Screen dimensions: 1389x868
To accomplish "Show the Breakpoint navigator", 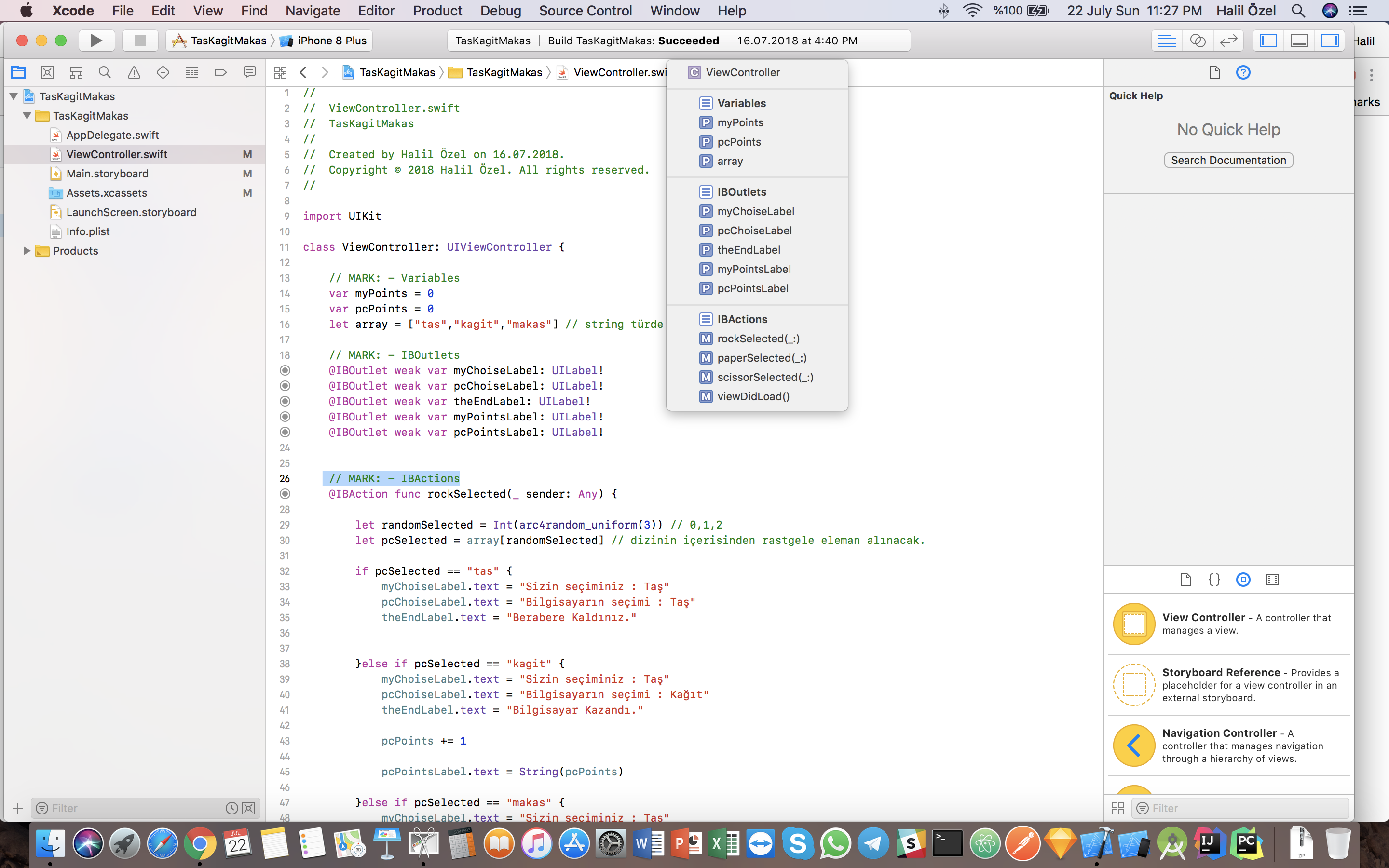I will [220, 72].
